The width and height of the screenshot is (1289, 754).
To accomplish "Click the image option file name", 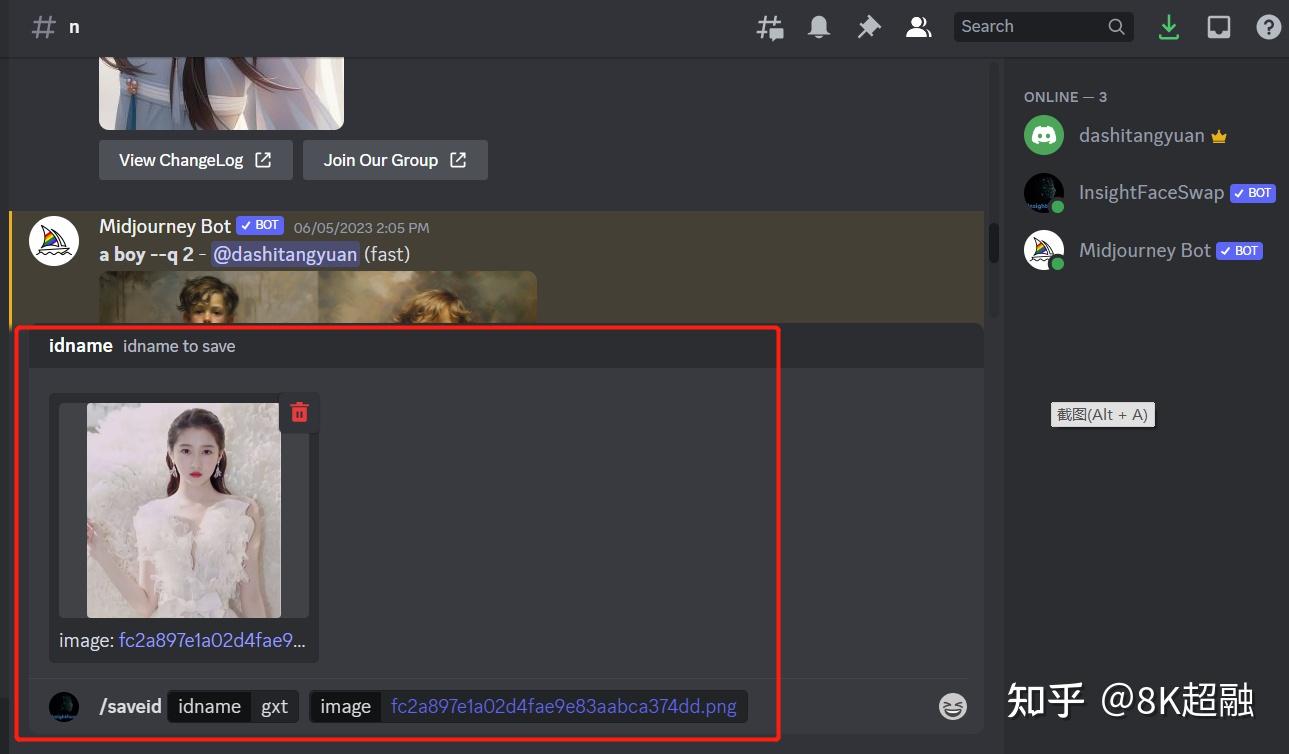I will point(563,707).
